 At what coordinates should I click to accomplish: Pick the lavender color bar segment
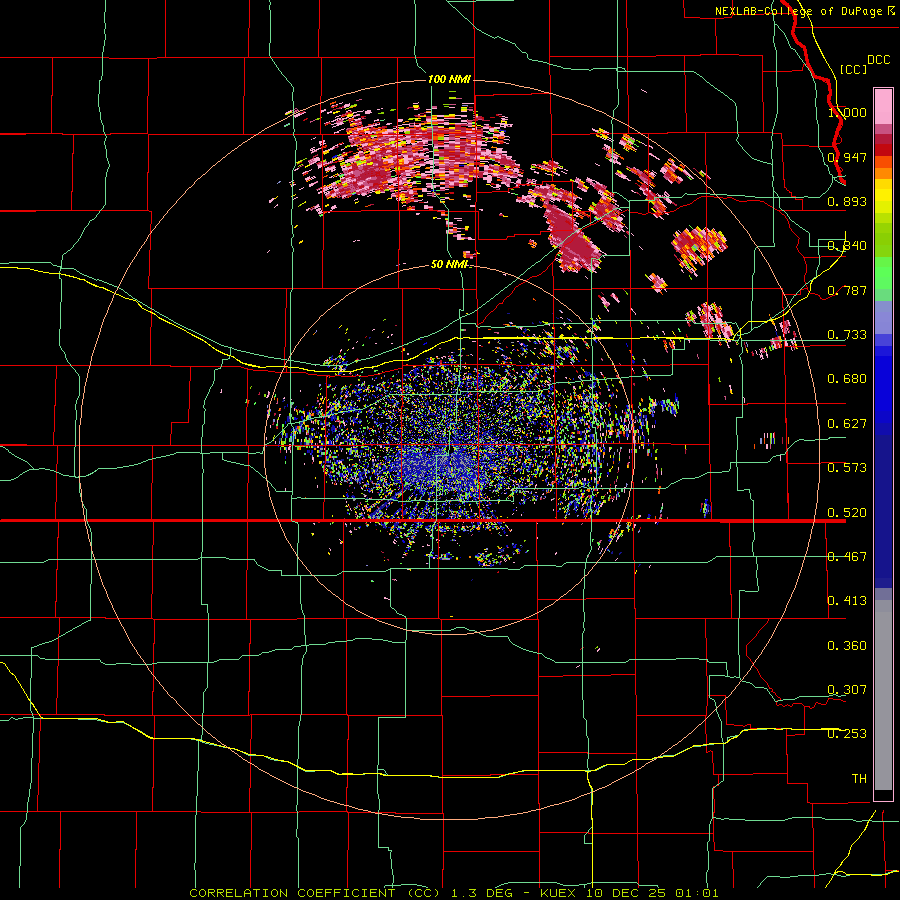pos(883,318)
